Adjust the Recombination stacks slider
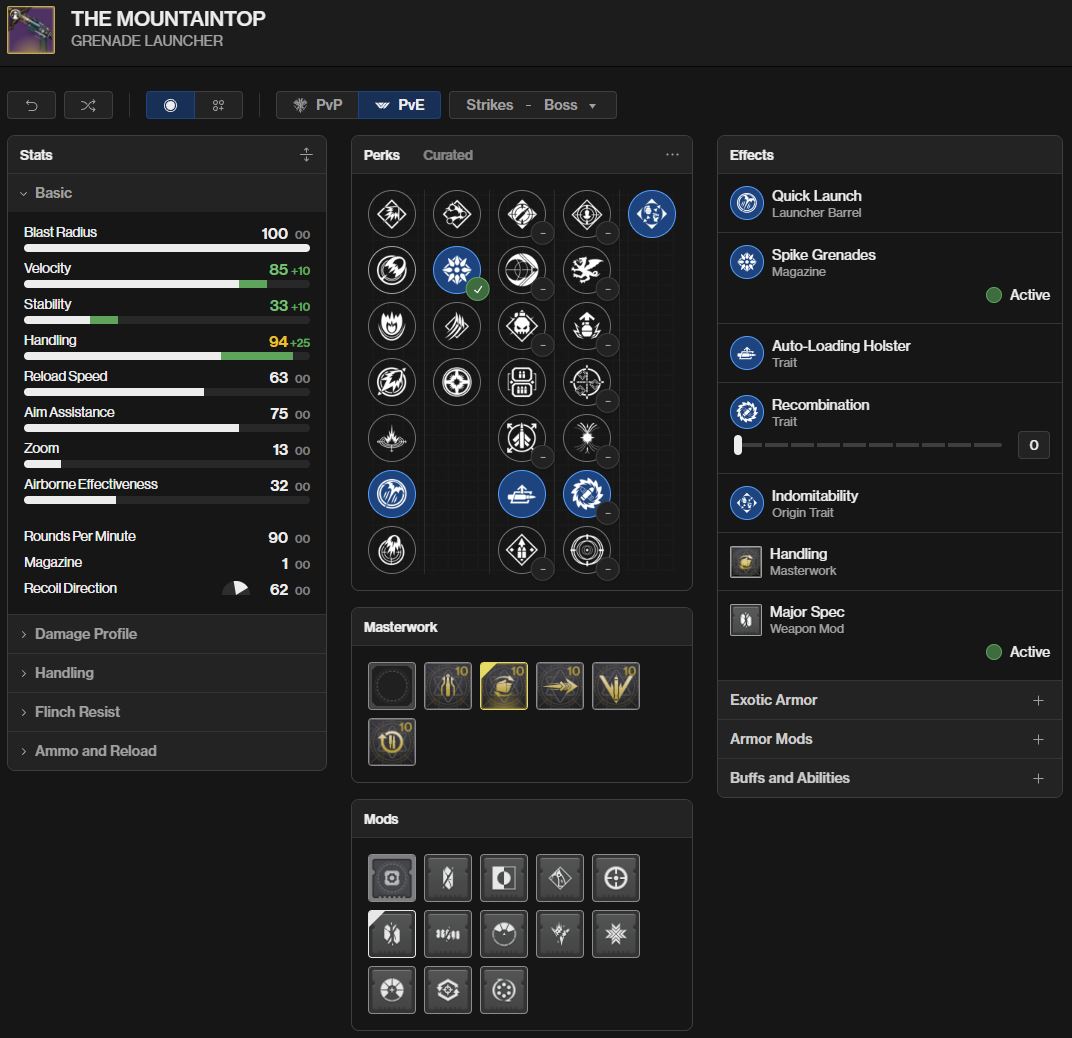The width and height of the screenshot is (1072, 1038). [x=868, y=445]
